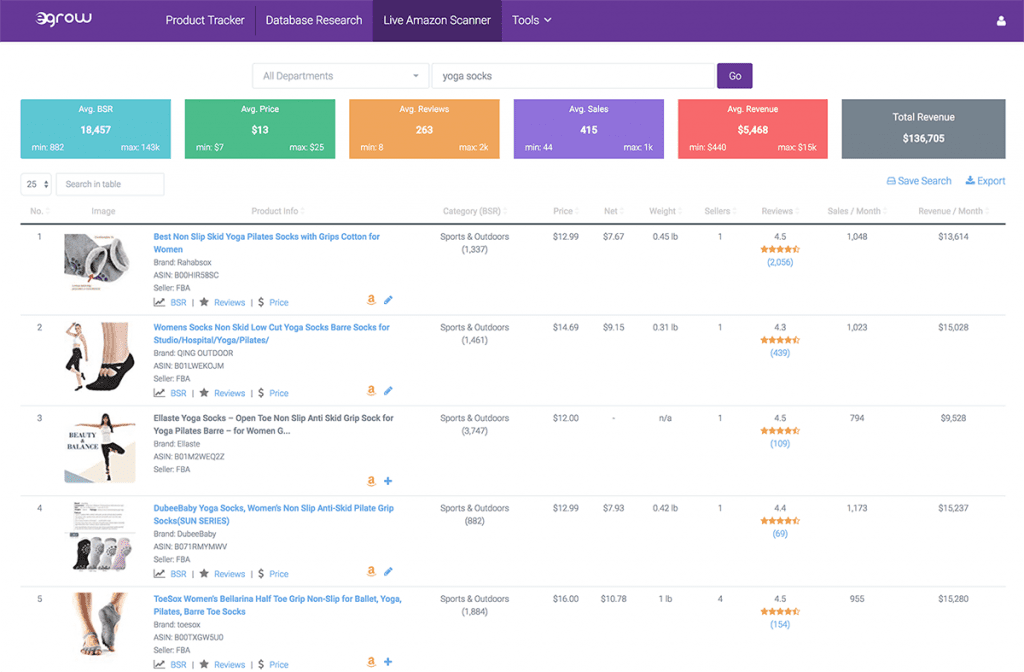Open Amazon icon for DubeeBaby Yoga Socks

[x=371, y=572]
